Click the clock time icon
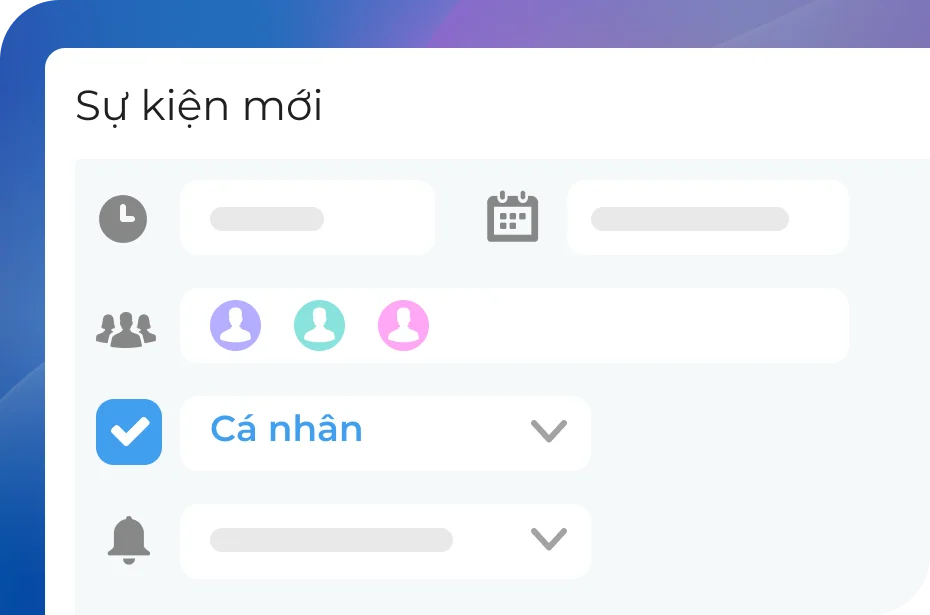 pos(123,219)
